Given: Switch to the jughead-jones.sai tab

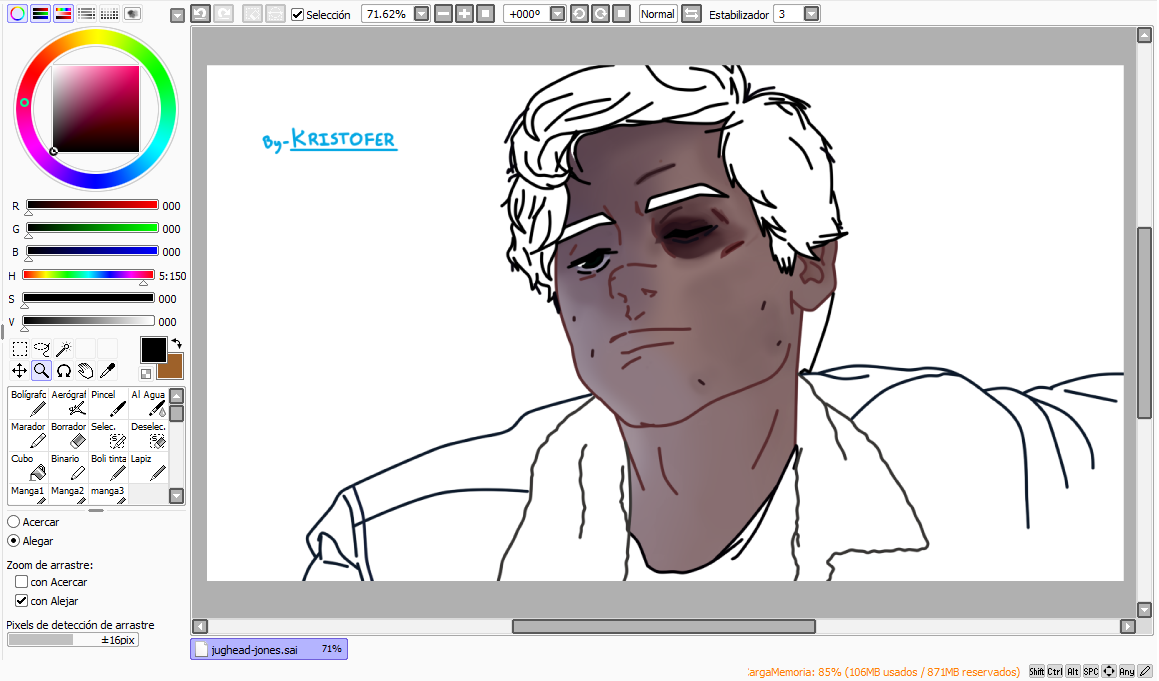Looking at the screenshot, I should click(x=269, y=649).
